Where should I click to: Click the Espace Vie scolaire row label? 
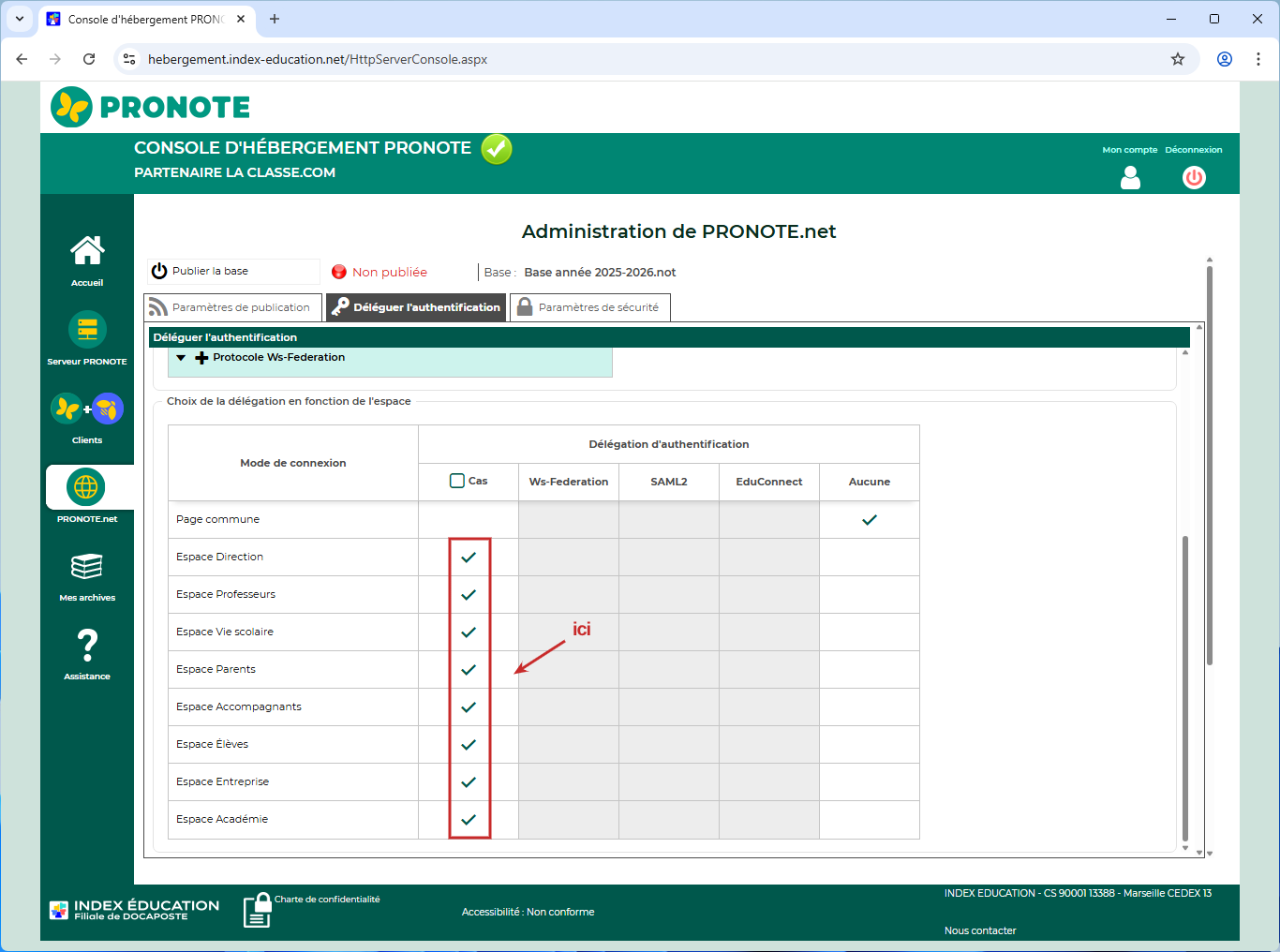225,632
